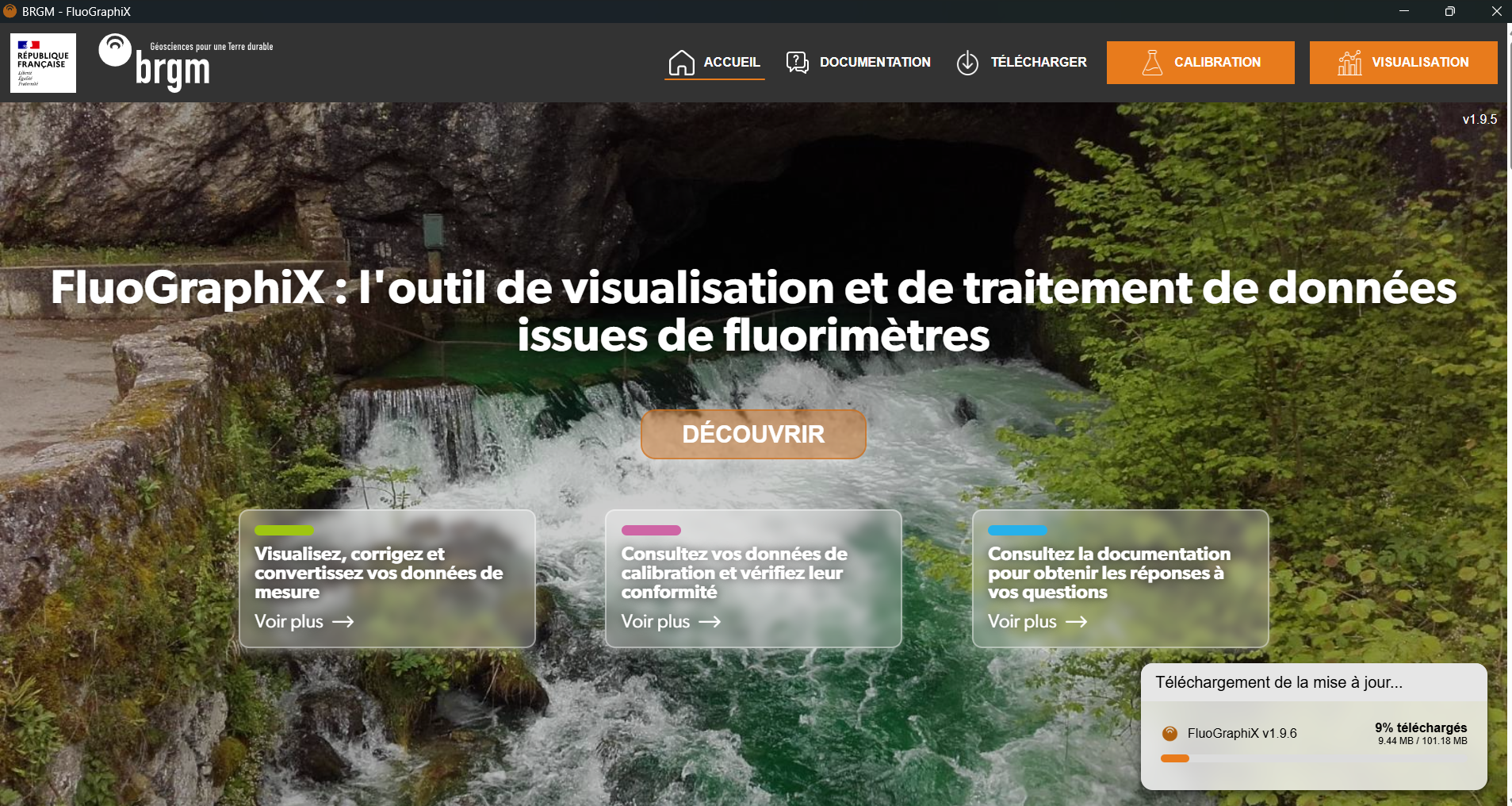Click arrow icon in calibration data card
The height and width of the screenshot is (806, 1512).
coord(710,622)
